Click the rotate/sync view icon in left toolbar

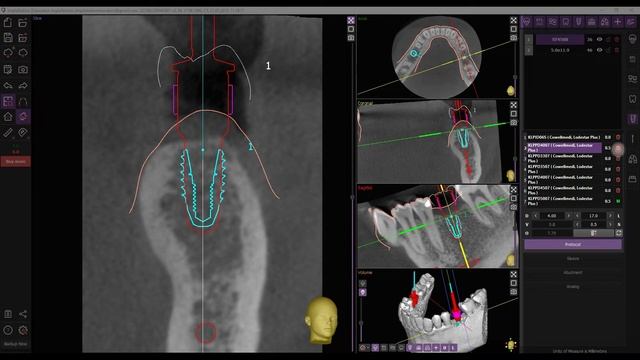(x=23, y=116)
